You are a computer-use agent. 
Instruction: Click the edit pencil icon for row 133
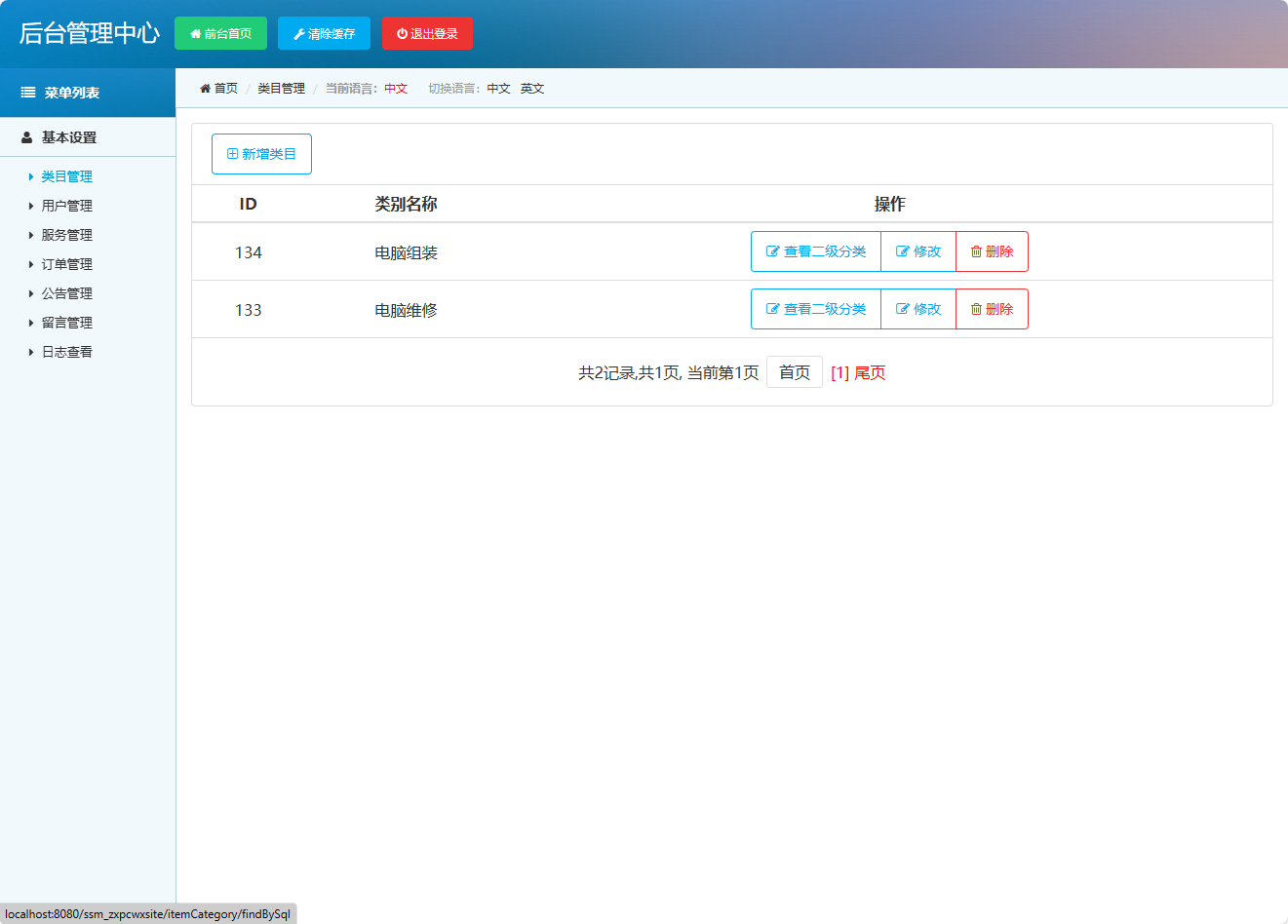902,309
